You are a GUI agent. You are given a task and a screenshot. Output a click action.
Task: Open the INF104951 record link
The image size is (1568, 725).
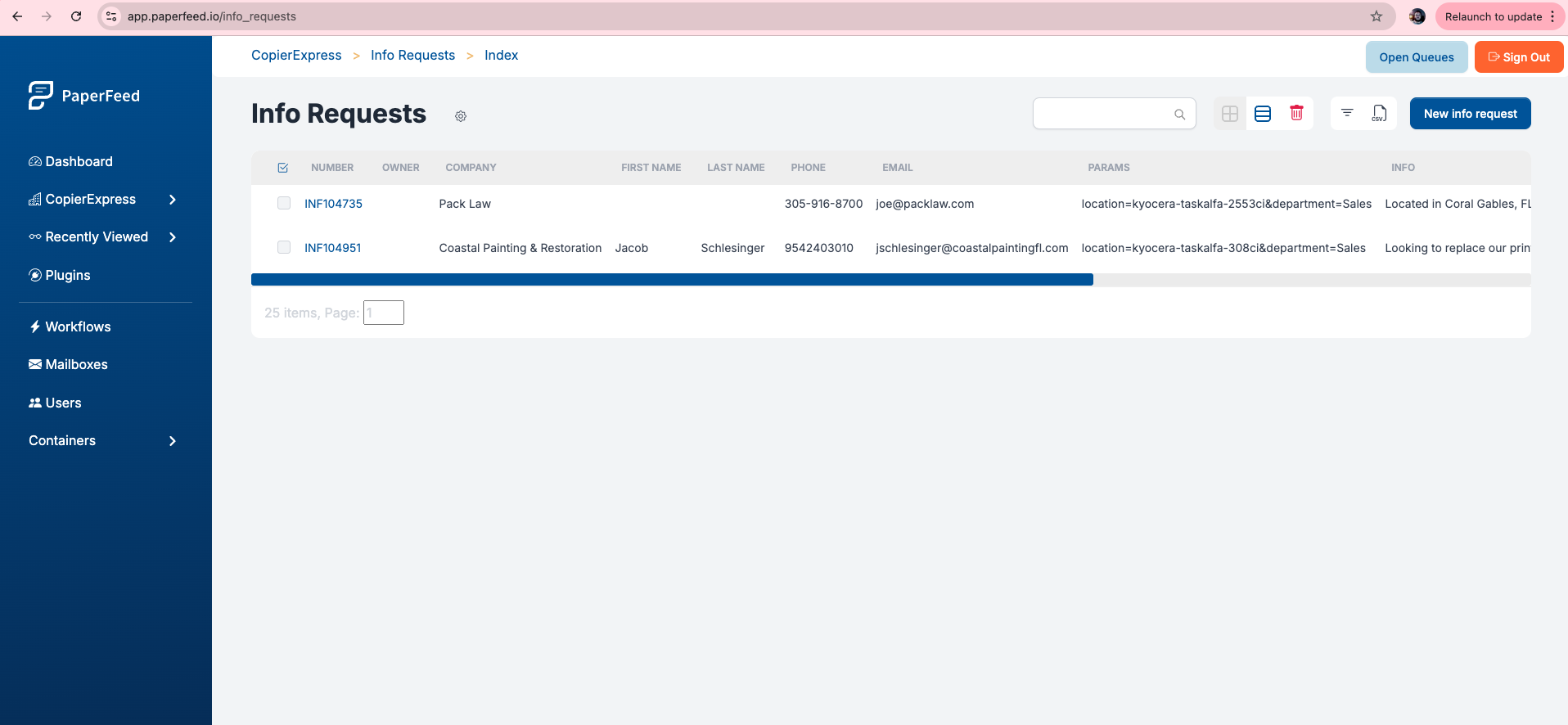[x=332, y=248]
